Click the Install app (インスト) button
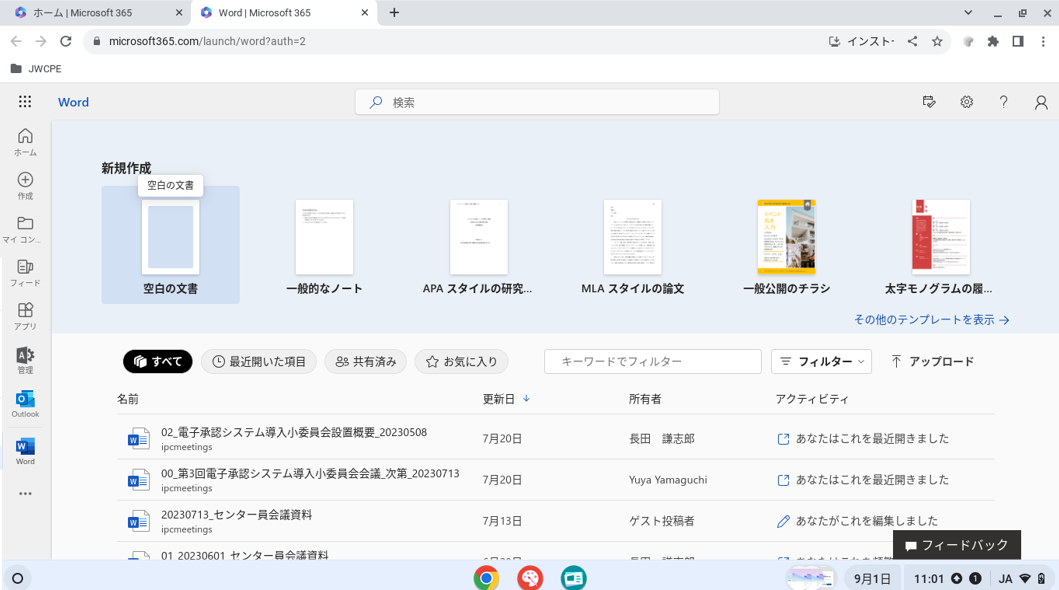 (861, 41)
